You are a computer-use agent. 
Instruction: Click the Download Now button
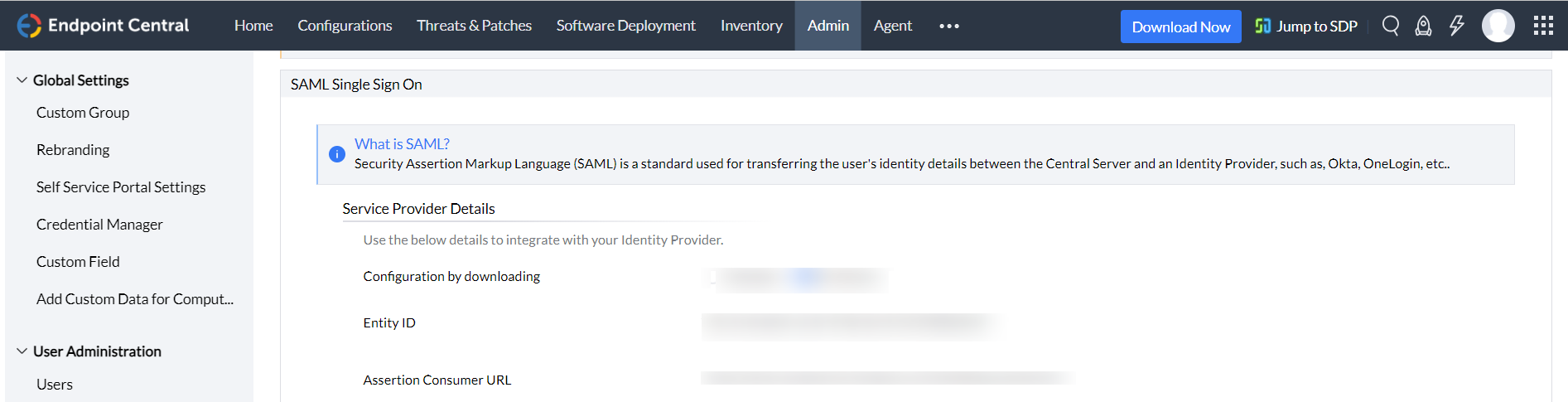click(1180, 27)
